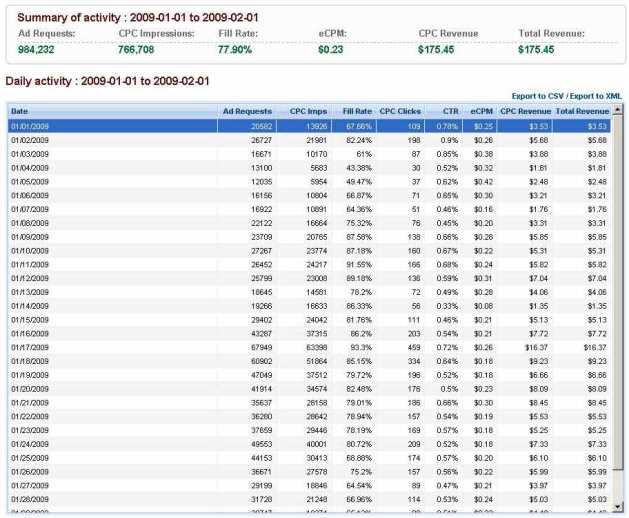The width and height of the screenshot is (629, 518).
Task: Click the Export to CSV link
Action: tap(536, 95)
